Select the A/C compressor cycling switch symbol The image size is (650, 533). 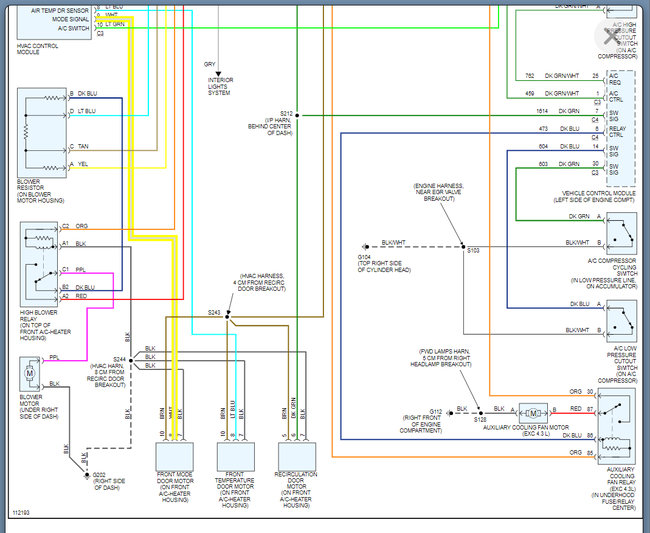[x=621, y=233]
